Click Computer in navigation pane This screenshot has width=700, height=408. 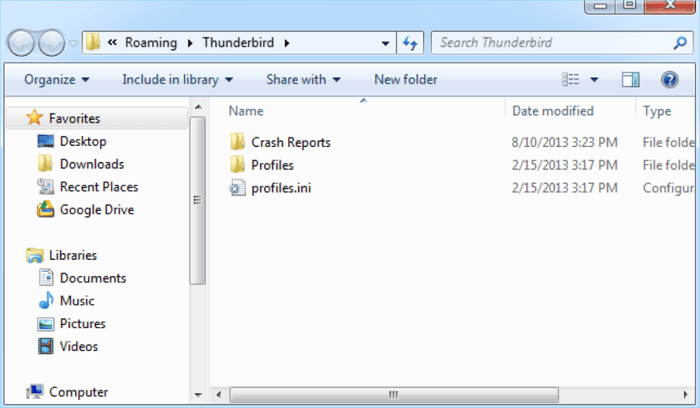78,391
